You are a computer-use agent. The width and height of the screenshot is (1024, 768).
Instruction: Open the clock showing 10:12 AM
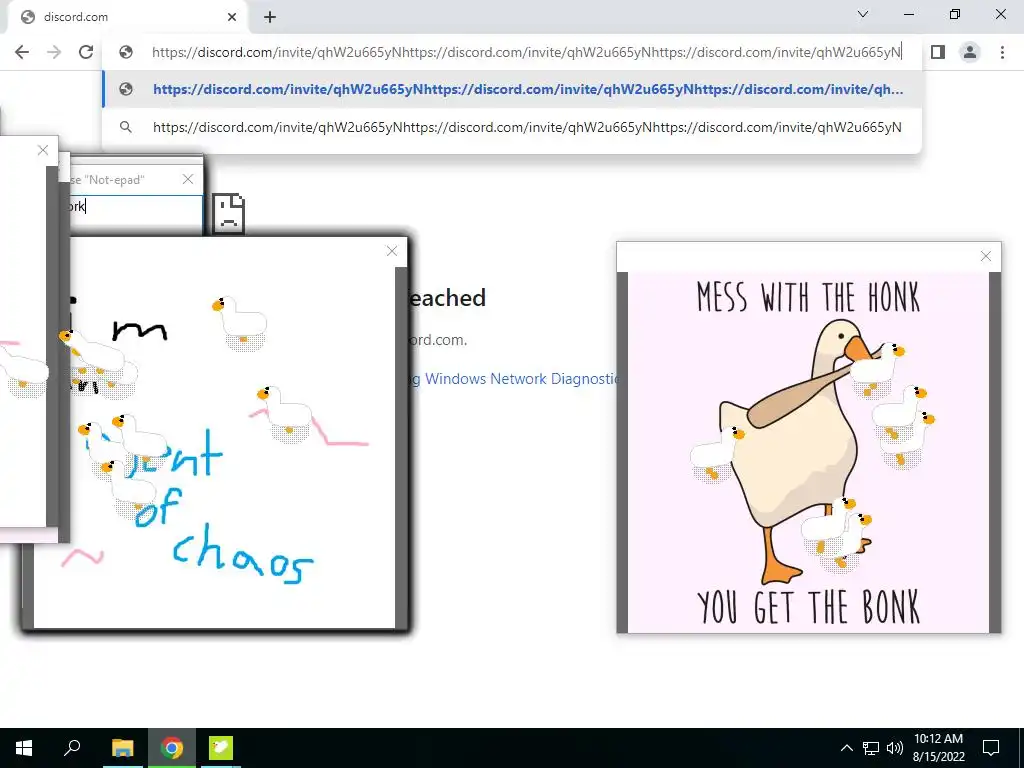(938, 748)
